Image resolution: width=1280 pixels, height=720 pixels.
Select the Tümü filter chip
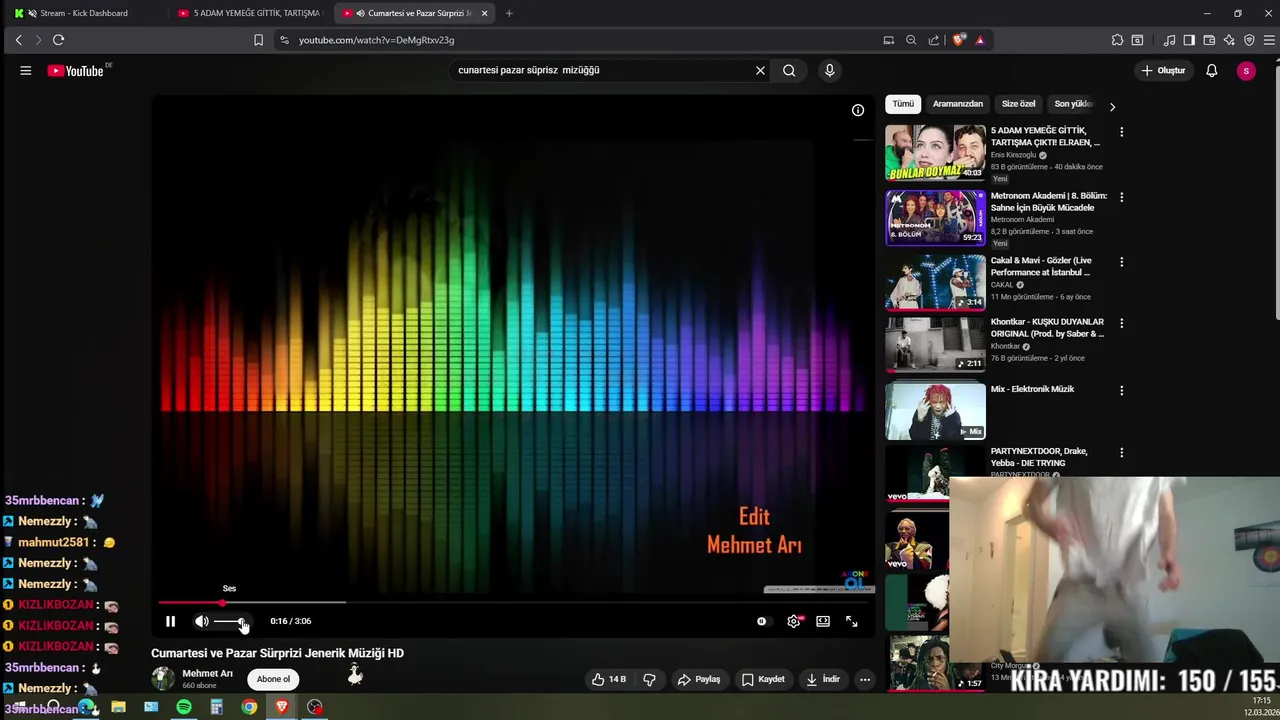tap(903, 104)
